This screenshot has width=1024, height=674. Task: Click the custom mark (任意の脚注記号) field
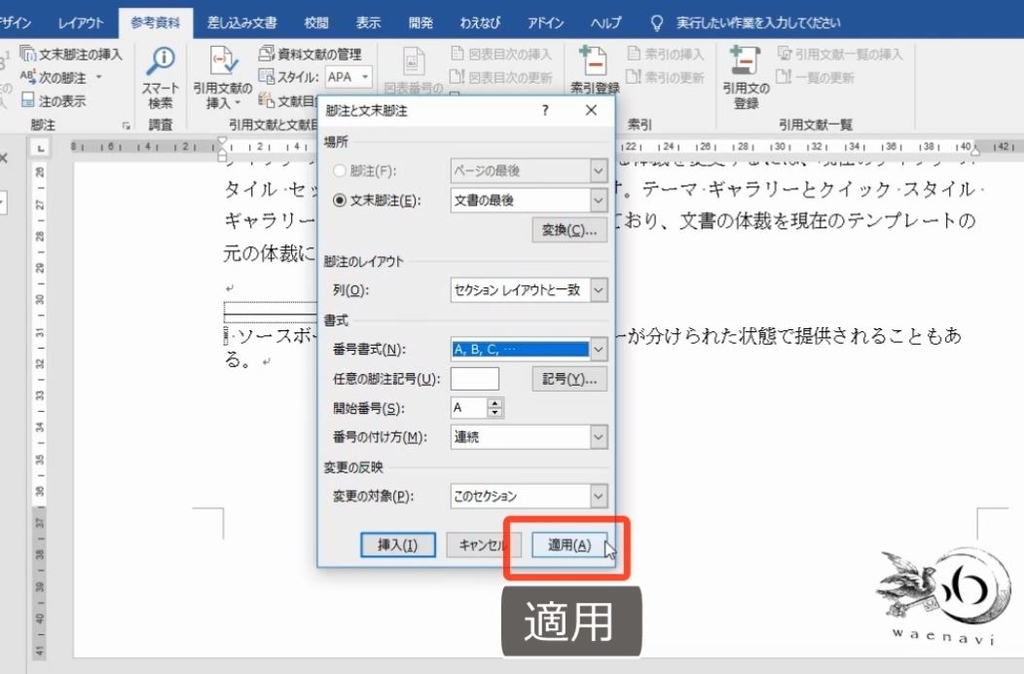pos(475,379)
